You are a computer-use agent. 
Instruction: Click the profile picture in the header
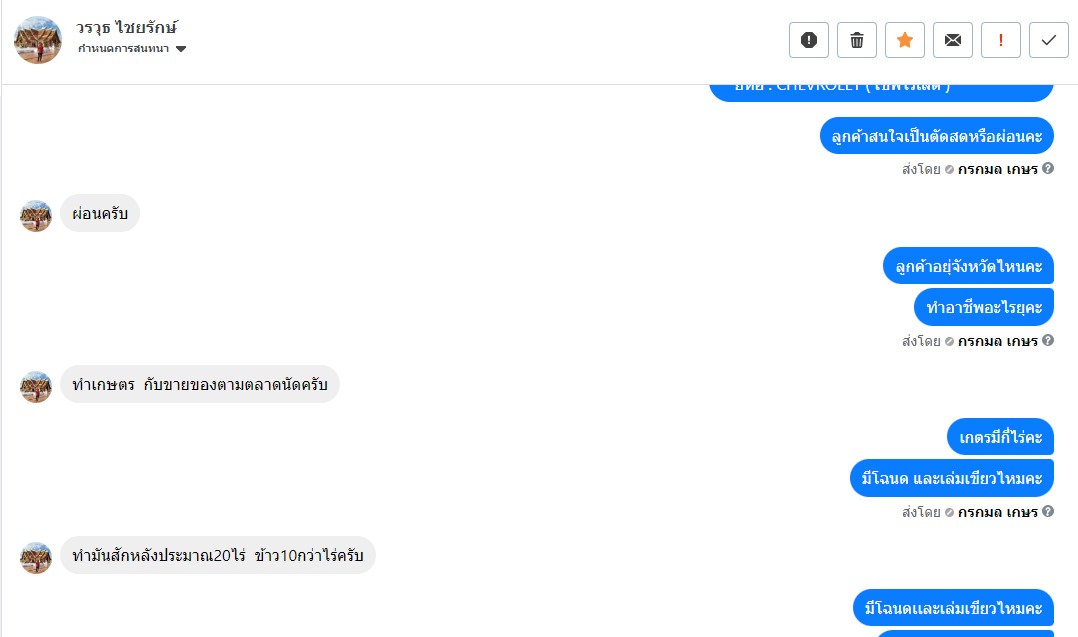point(38,40)
